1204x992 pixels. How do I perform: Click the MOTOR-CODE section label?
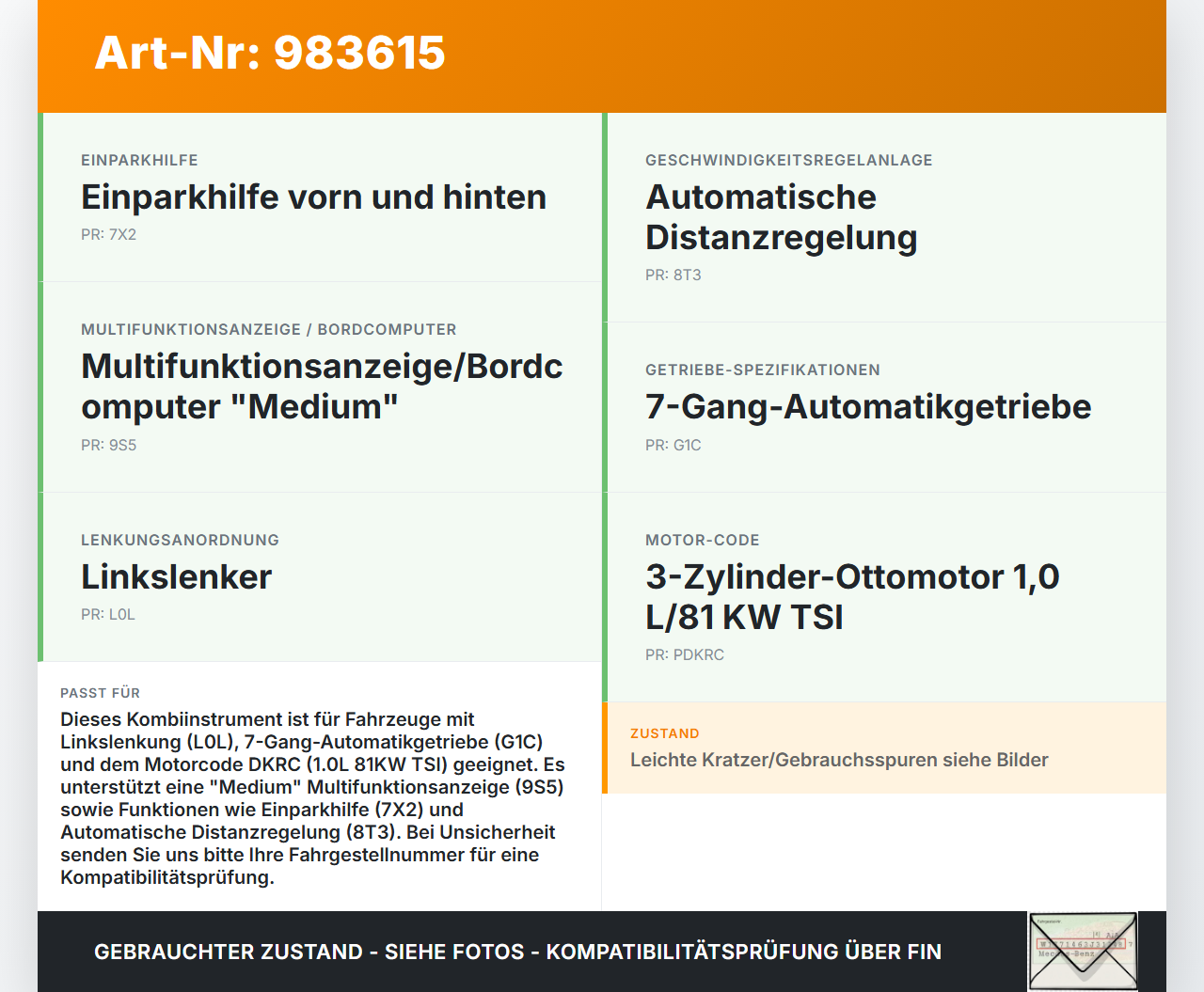[703, 540]
